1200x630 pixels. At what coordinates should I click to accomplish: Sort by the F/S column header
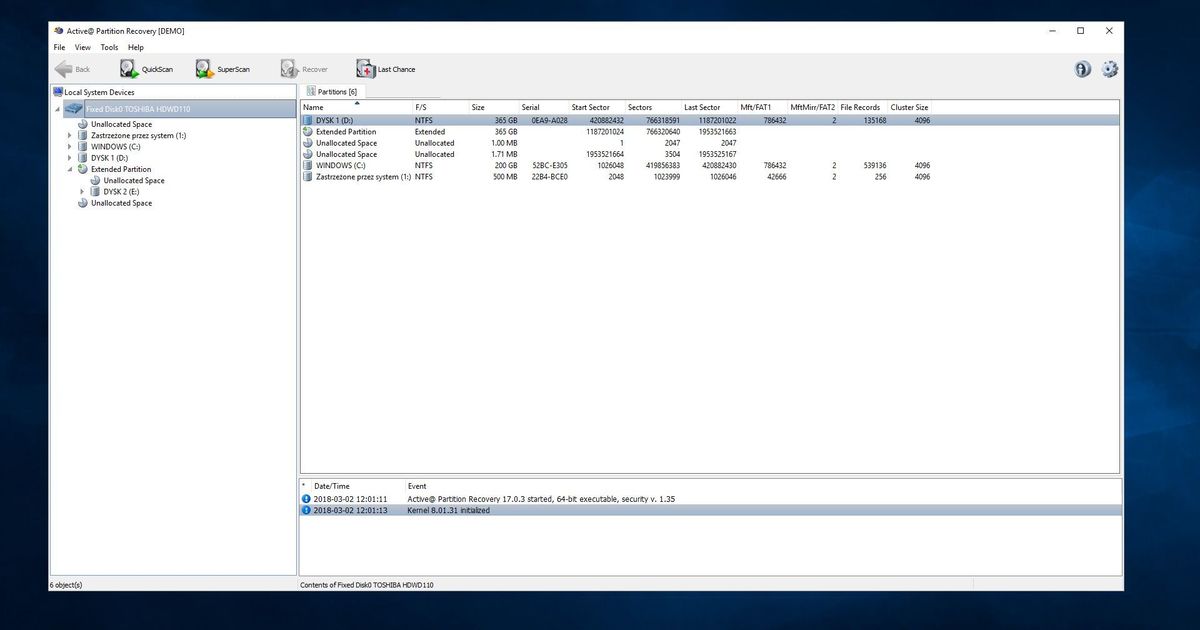pos(440,107)
